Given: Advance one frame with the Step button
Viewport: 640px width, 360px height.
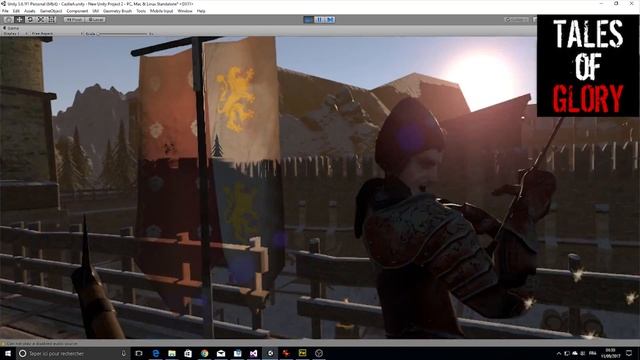Looking at the screenshot, I should click(x=330, y=20).
